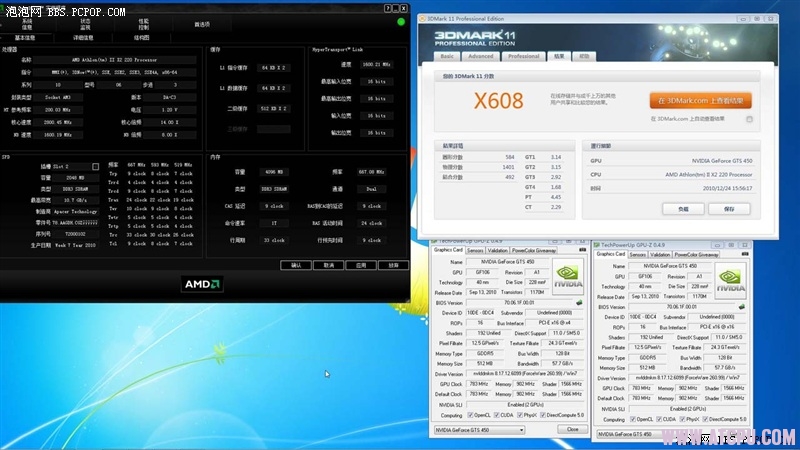Viewport: 800px width, 450px height.
Task: Click the GT1 3.14 result row in 3DMark
Action: pyautogui.click(x=544, y=157)
